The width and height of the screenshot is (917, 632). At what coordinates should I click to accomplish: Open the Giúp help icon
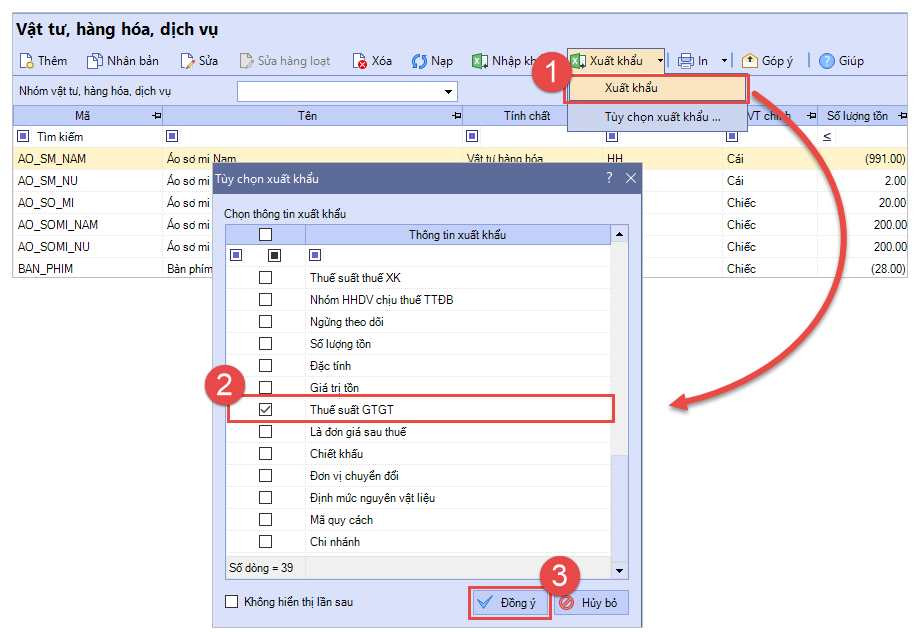click(x=827, y=61)
